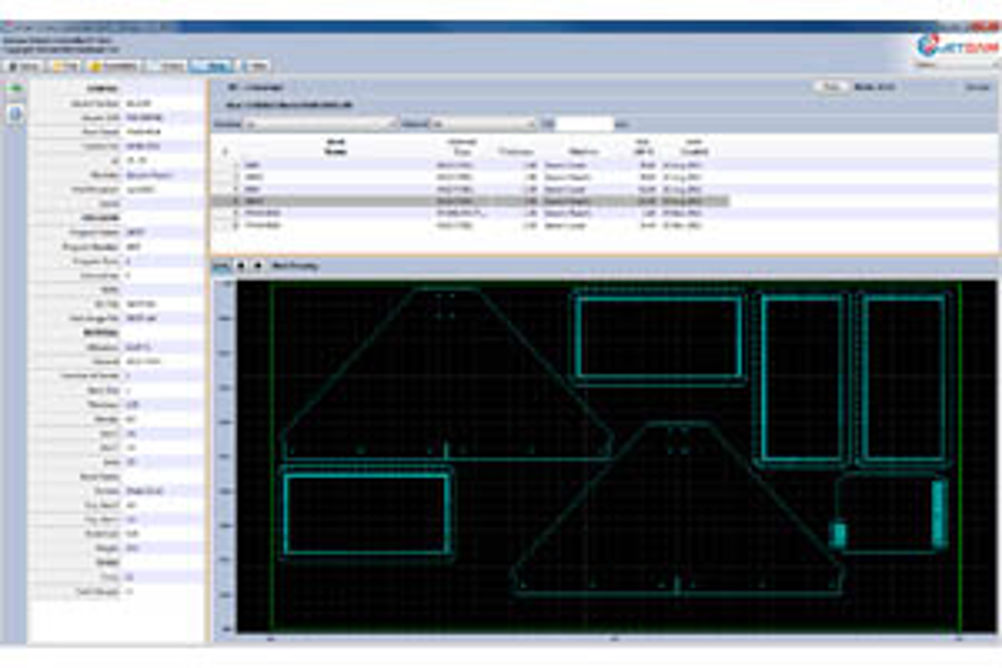Image resolution: width=1002 pixels, height=668 pixels.
Task: Click the green arrow icon in left sidebar
Action: (16, 88)
